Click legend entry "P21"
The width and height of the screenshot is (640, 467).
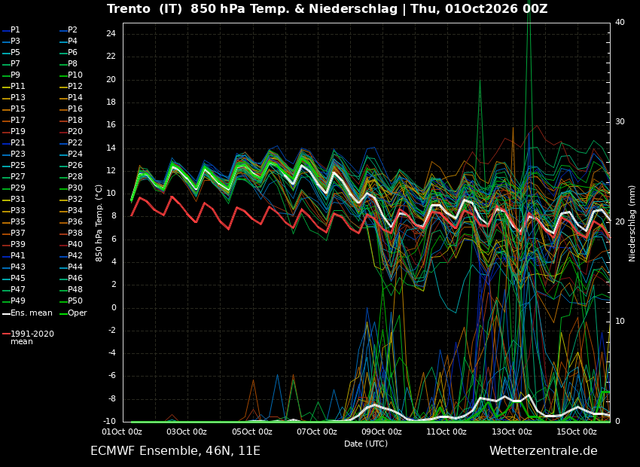point(13,143)
